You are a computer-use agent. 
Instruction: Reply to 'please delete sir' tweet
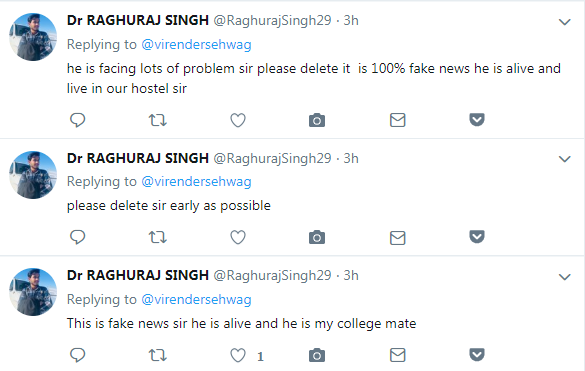tap(78, 237)
